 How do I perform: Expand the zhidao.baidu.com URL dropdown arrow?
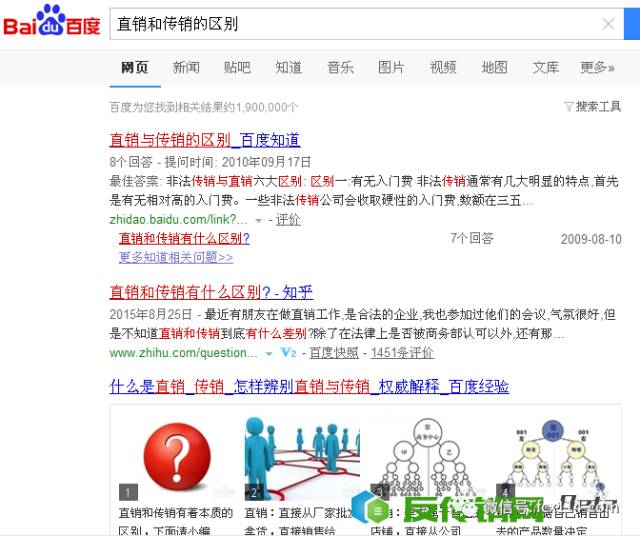[258, 220]
